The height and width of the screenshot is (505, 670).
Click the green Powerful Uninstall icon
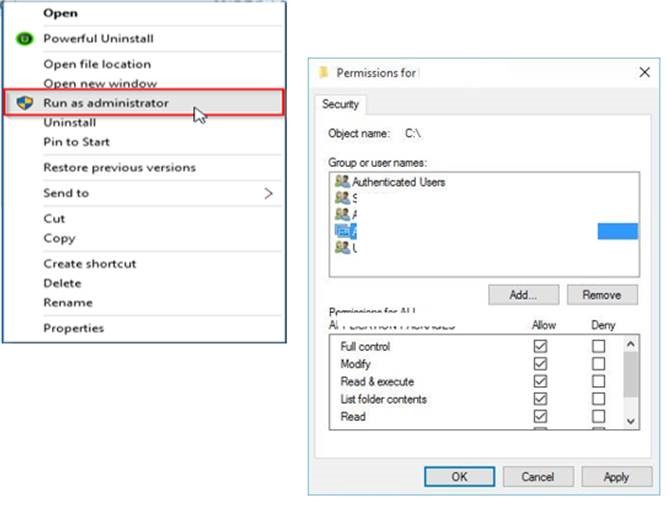pyautogui.click(x=24, y=39)
